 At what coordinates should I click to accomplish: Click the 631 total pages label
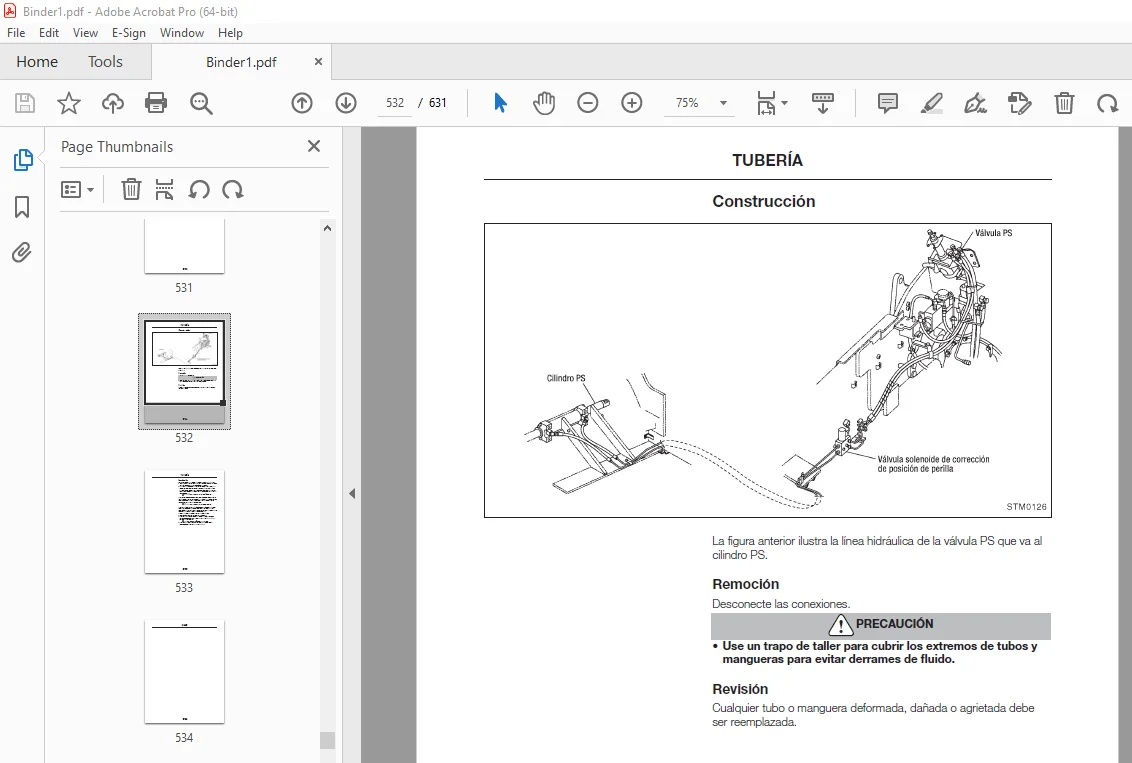pos(437,103)
